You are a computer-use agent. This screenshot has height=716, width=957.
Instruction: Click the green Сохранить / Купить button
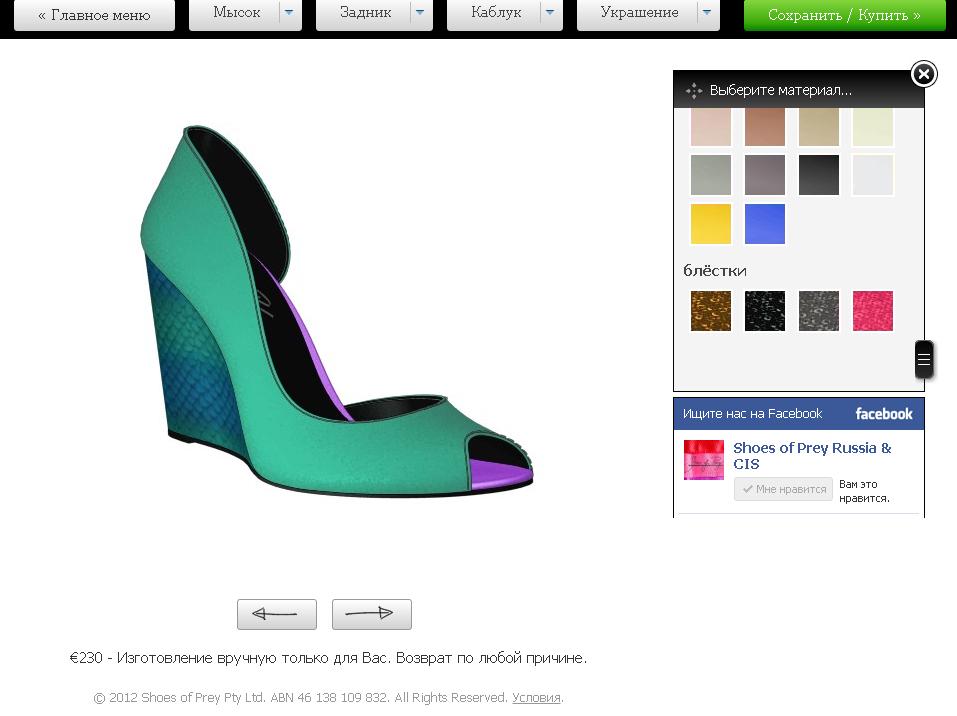[x=844, y=15]
